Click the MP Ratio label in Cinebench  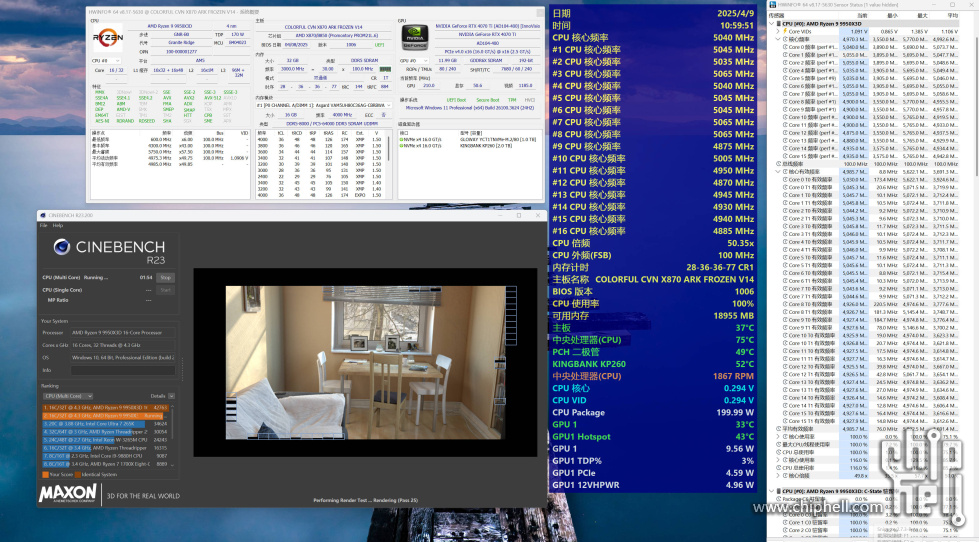[x=58, y=300]
